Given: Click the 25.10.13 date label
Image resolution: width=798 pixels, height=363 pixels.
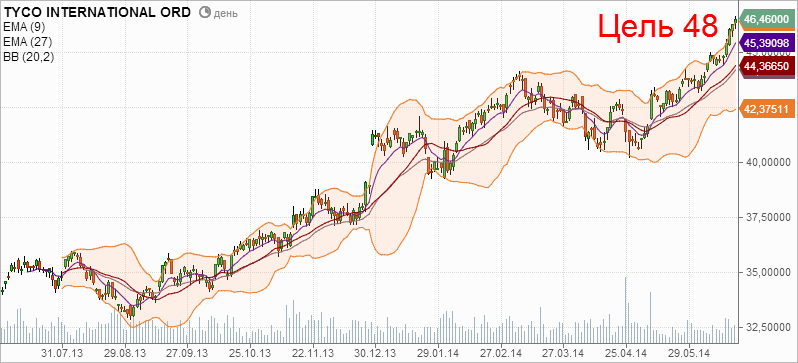Looking at the screenshot, I should (250, 352).
